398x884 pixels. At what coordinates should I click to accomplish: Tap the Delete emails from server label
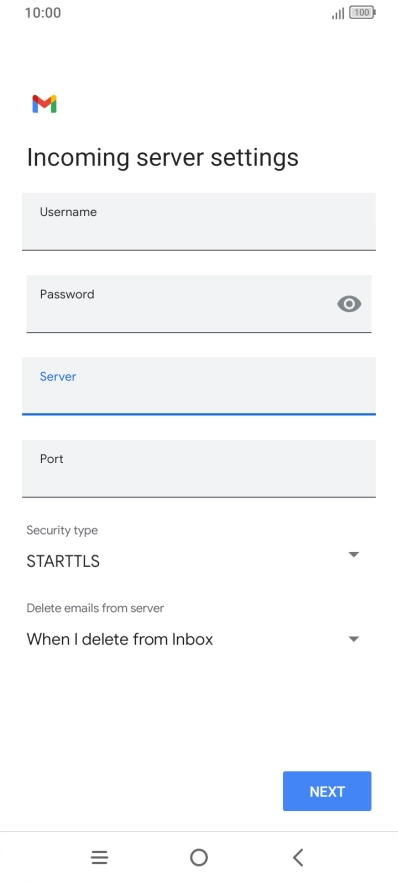pos(95,608)
